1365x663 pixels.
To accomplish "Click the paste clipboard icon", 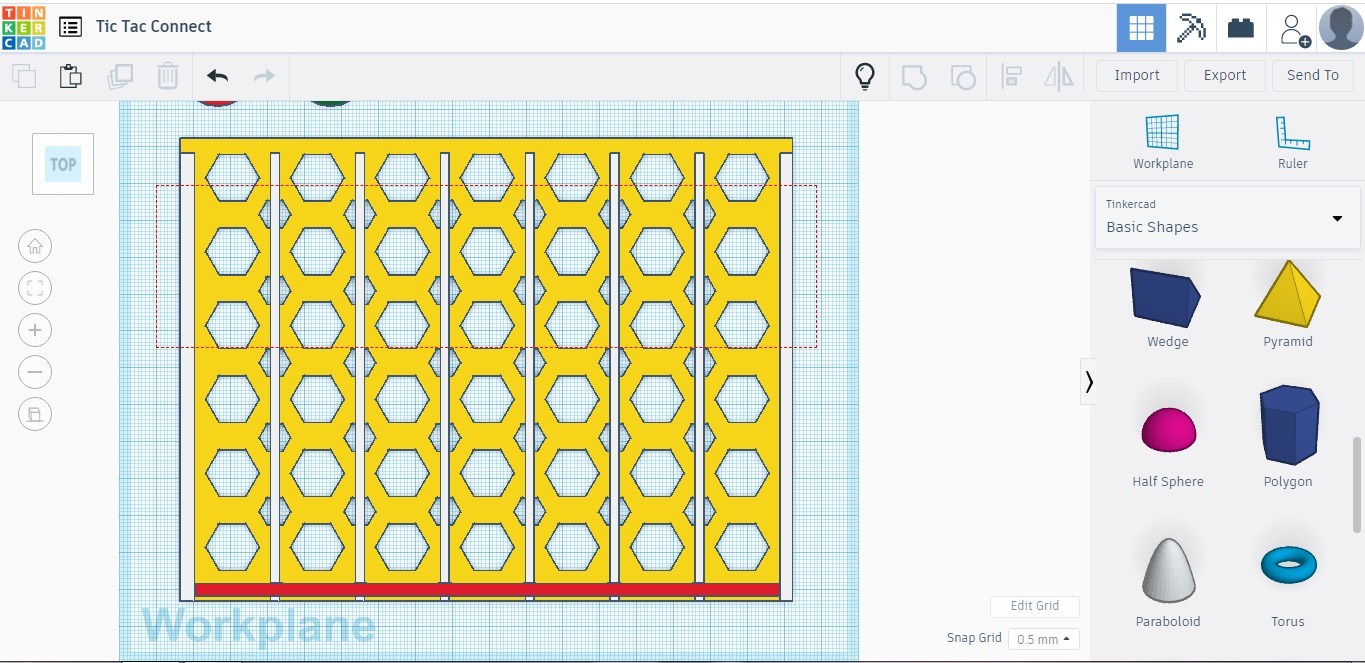I will (70, 76).
